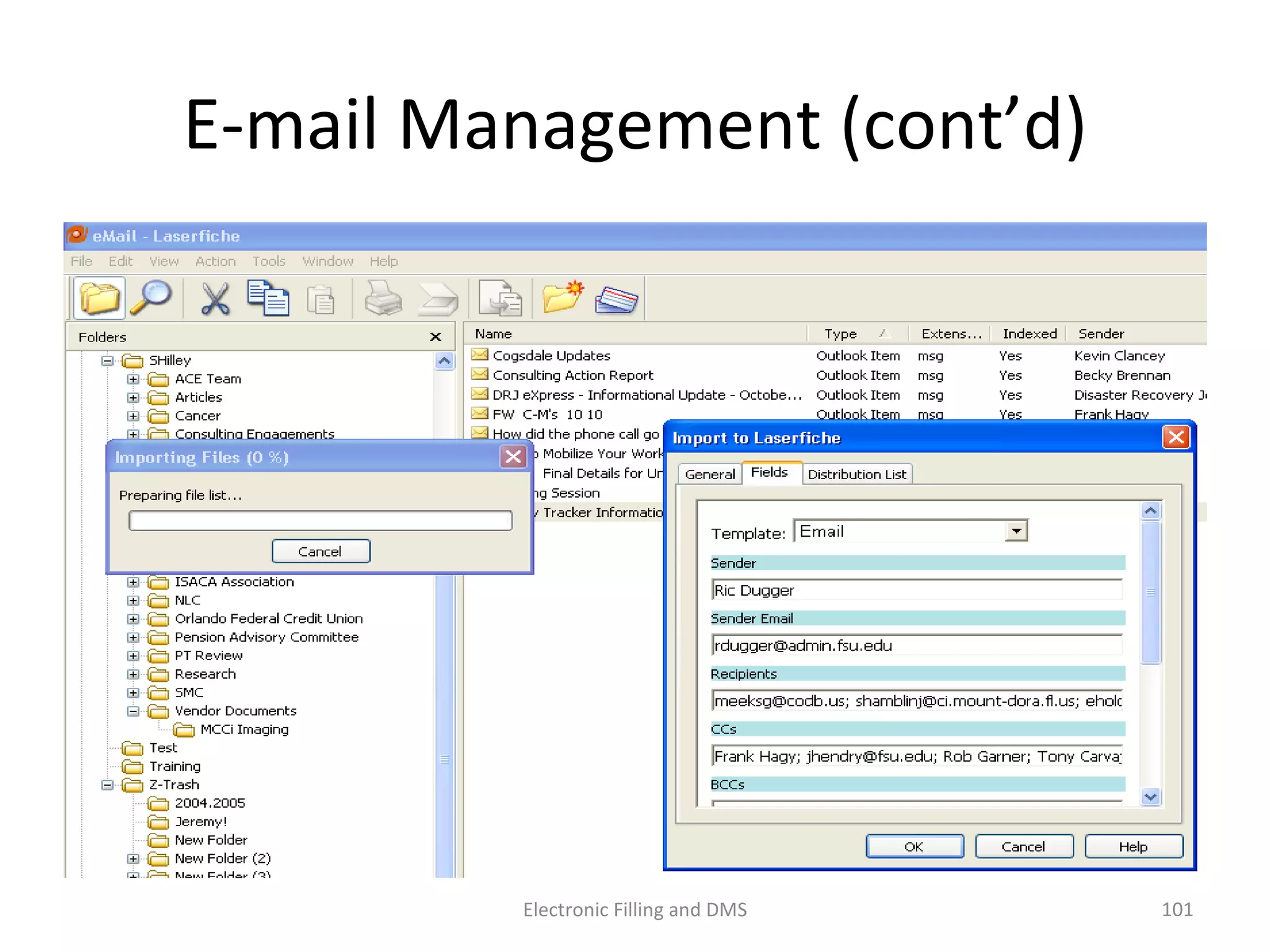Click OK in Import to Laserfiche

tap(914, 847)
